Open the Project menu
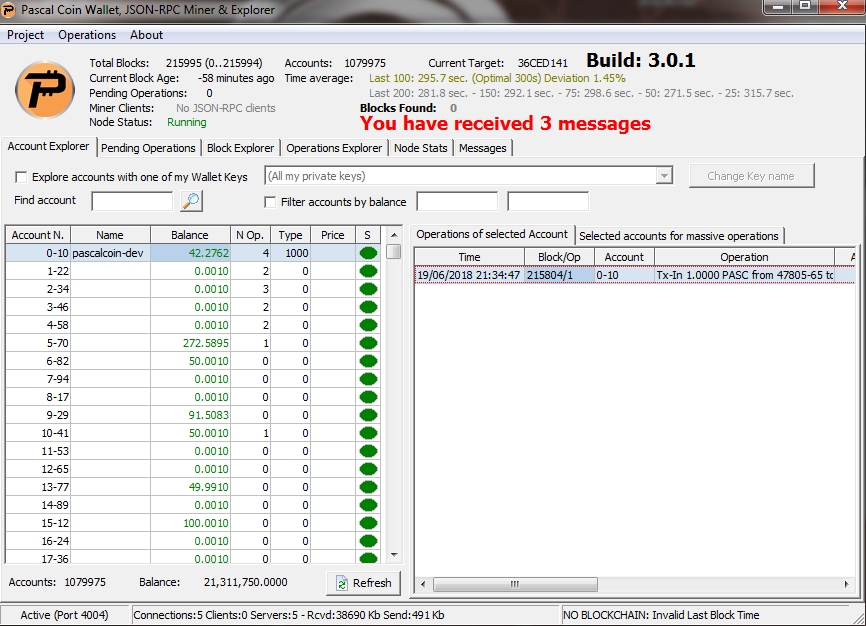The image size is (866, 626). pyautogui.click(x=25, y=35)
